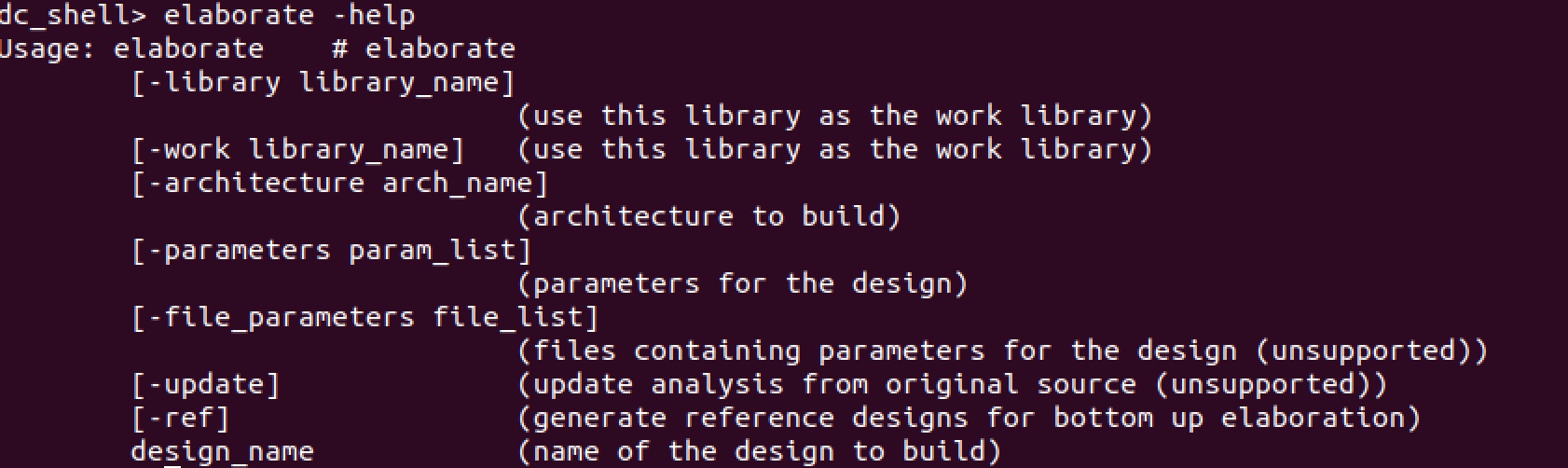Click the '(architecture to build)' description
This screenshot has width=1568, height=468.
click(x=708, y=217)
